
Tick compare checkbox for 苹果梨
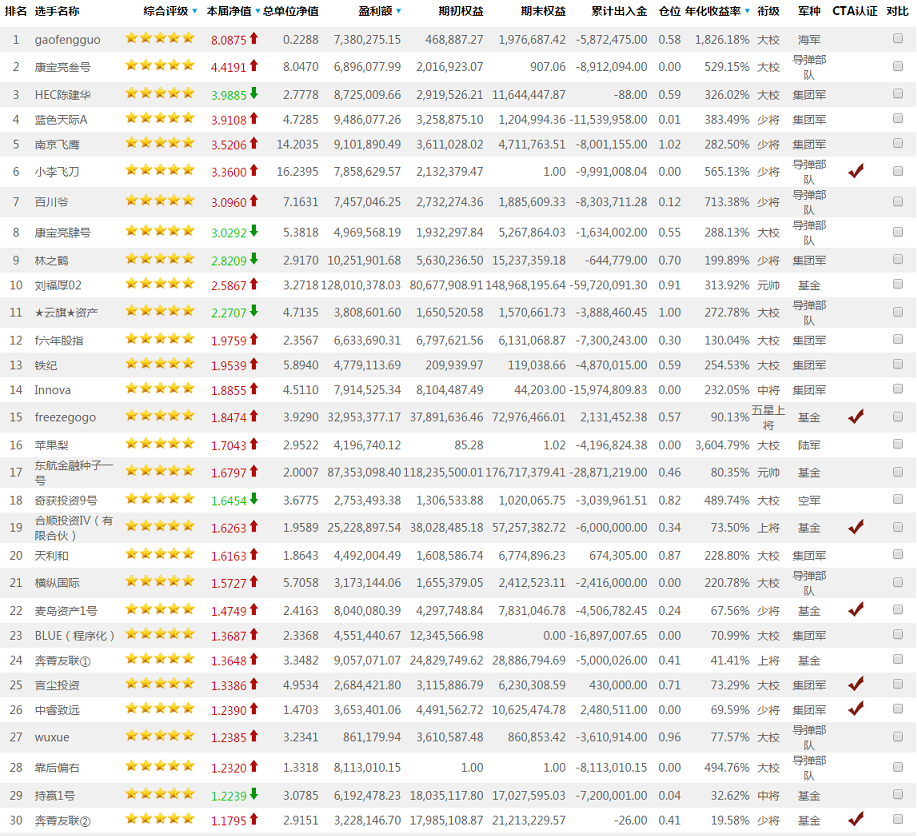click(x=898, y=445)
